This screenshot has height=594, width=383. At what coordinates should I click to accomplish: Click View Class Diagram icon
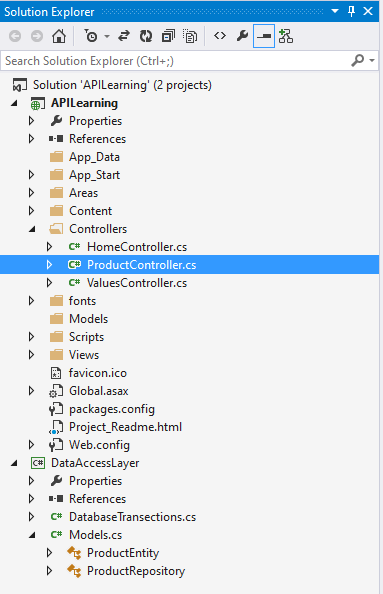click(286, 36)
